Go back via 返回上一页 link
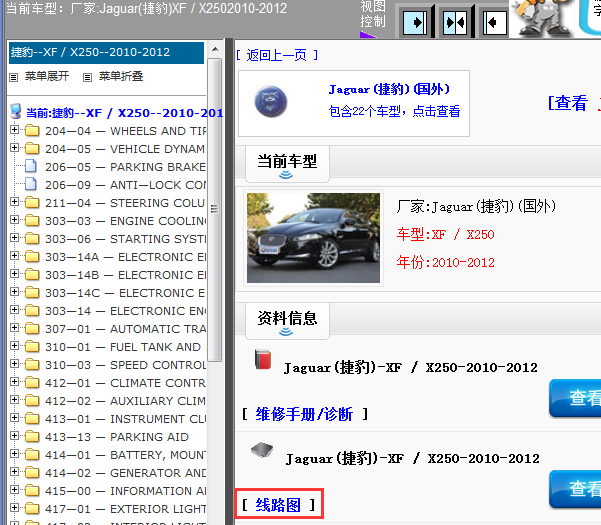Screen dimensions: 601x525 click(x=277, y=56)
